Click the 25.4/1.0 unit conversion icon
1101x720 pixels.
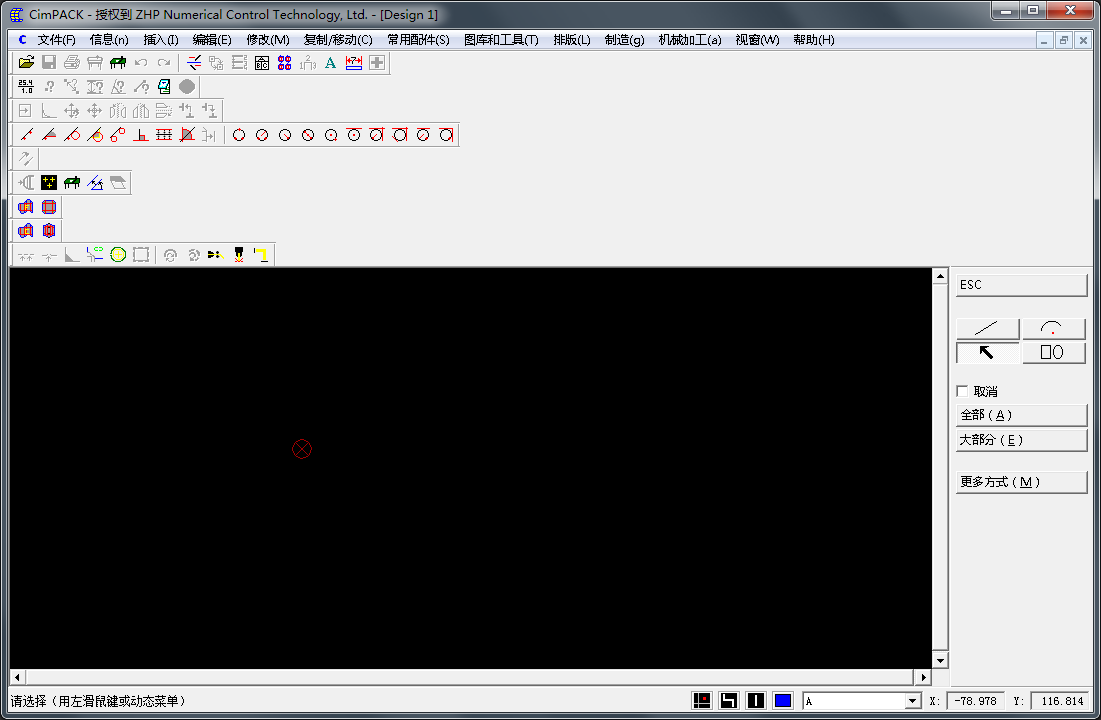26,86
